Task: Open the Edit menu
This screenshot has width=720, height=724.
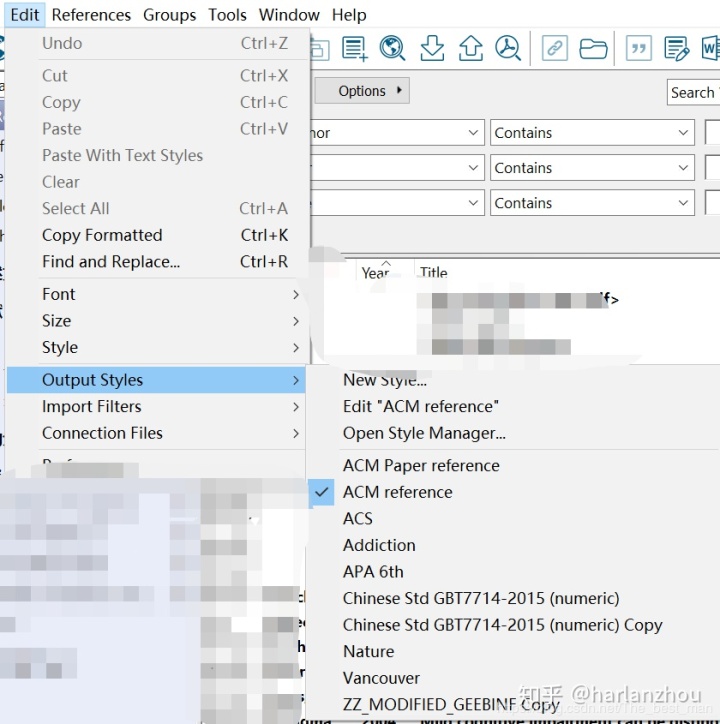Action: [25, 15]
